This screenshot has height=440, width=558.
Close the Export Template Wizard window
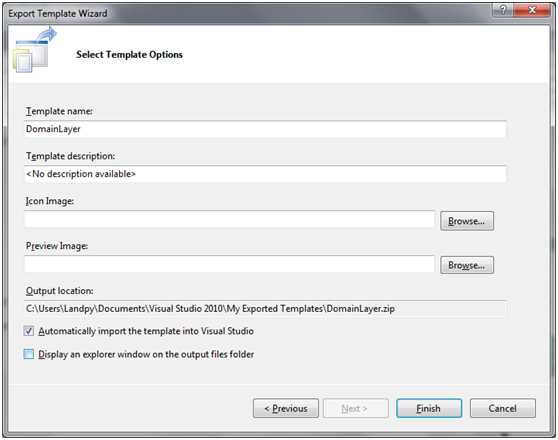coord(532,10)
